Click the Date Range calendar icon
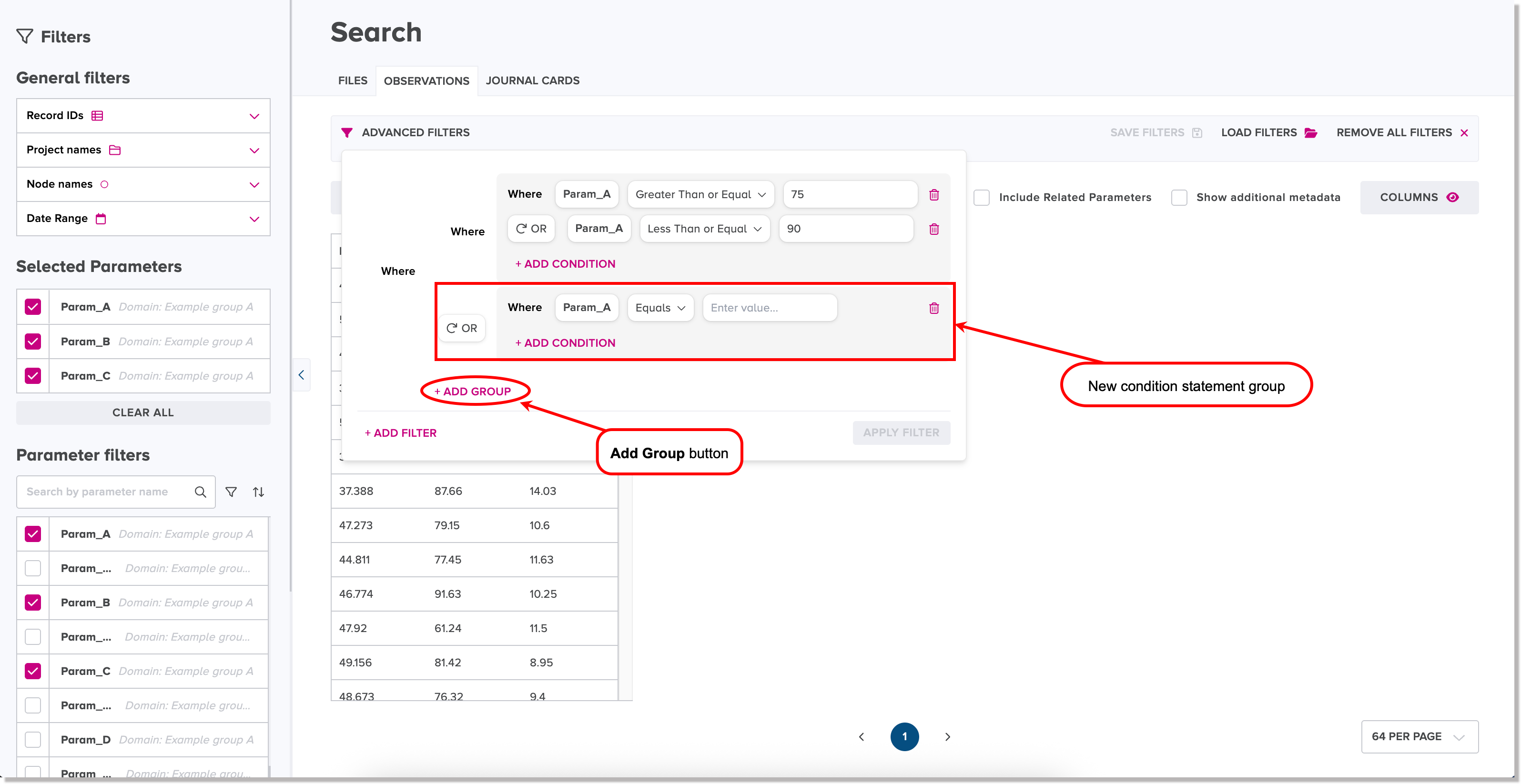This screenshot has width=1521, height=784. tap(101, 219)
